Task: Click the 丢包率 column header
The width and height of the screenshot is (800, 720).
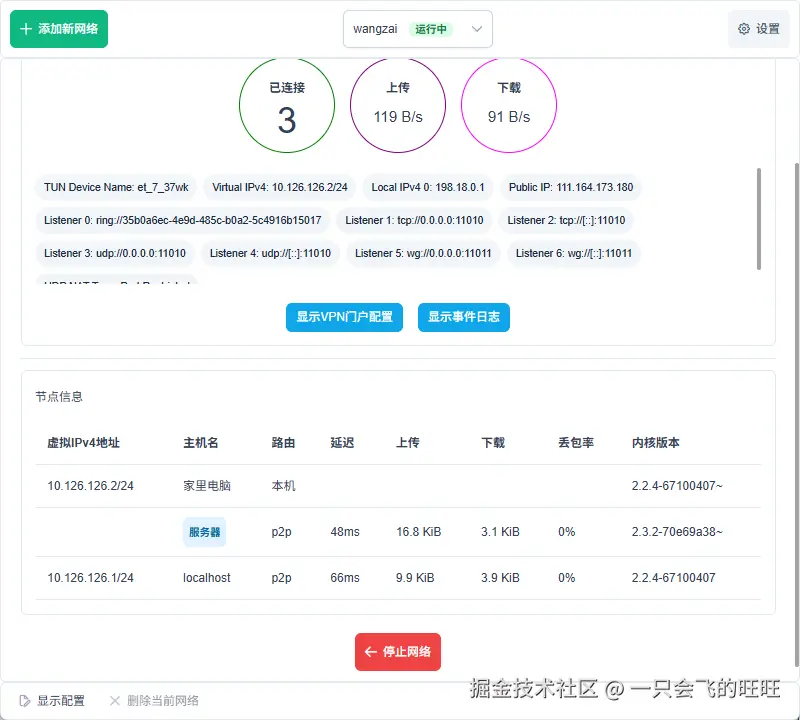Action: (x=576, y=442)
